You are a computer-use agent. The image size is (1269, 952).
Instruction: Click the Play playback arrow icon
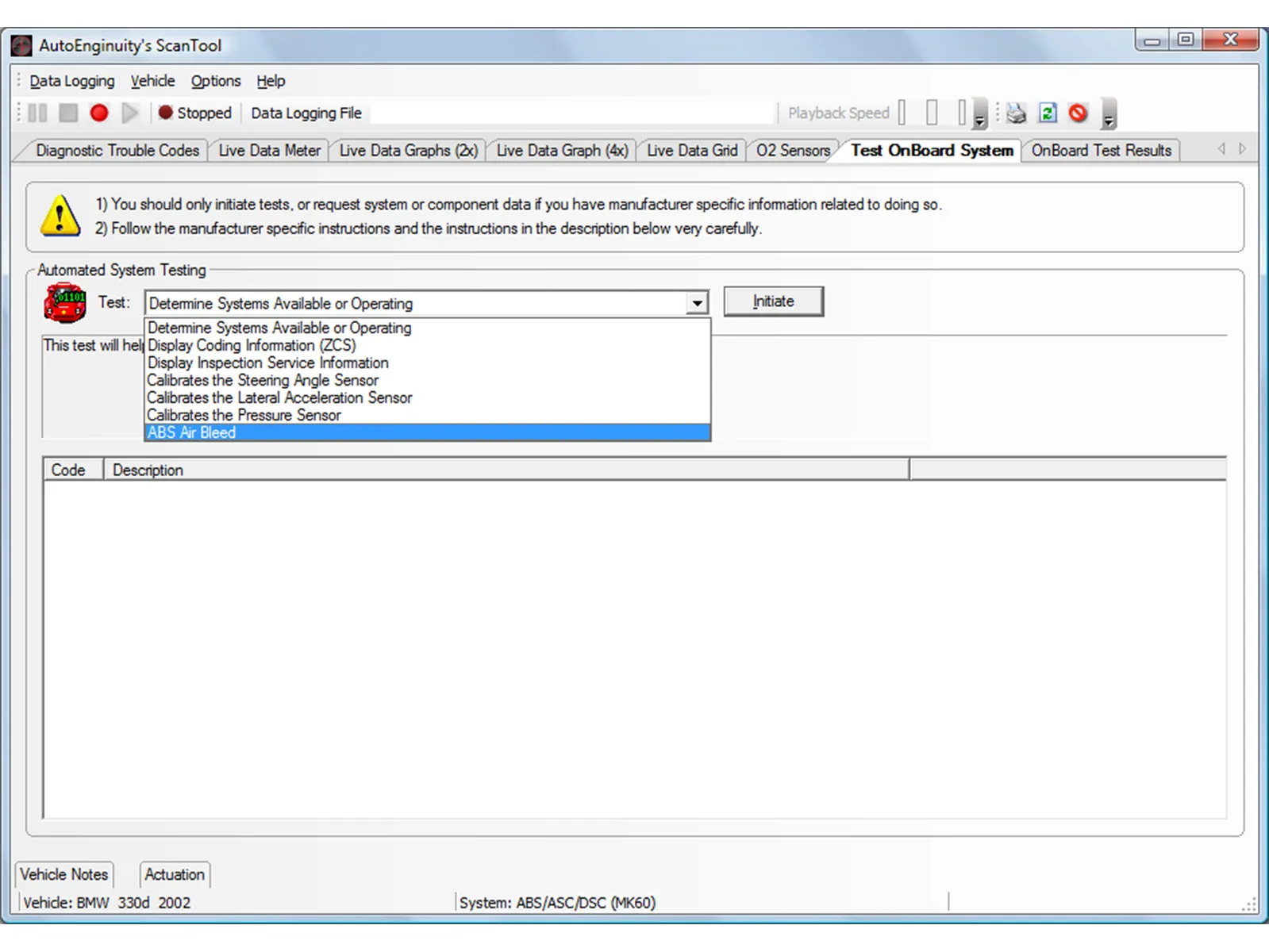(x=130, y=113)
